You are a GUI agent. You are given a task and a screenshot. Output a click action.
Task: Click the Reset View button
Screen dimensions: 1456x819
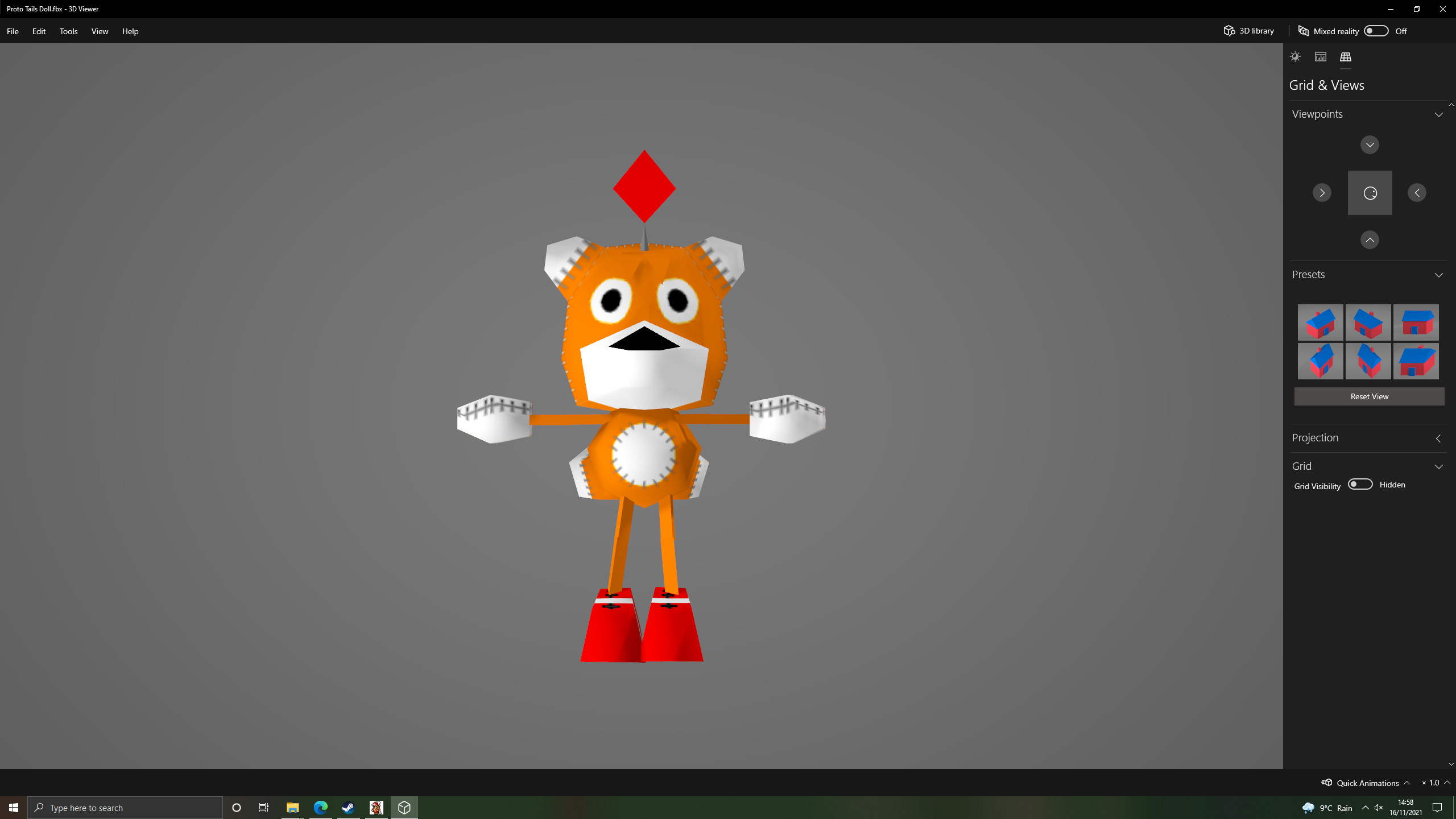pos(1369,396)
